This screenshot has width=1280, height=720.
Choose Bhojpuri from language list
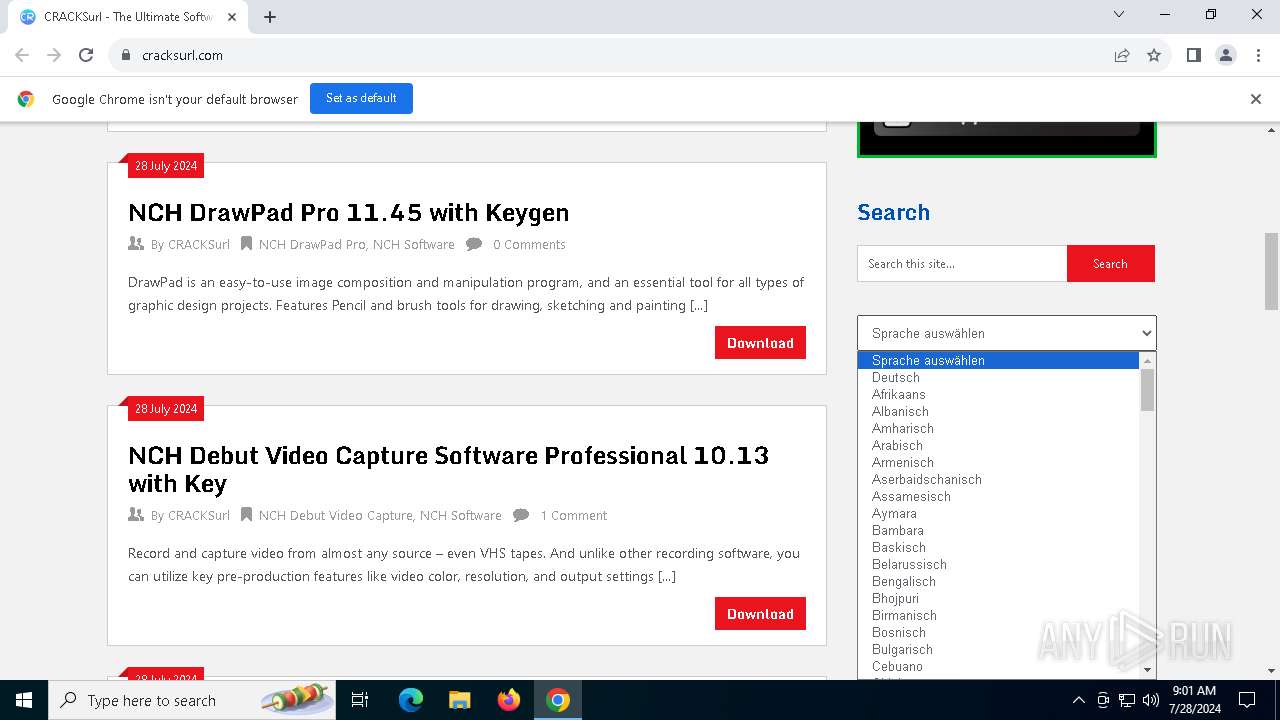tap(998, 598)
